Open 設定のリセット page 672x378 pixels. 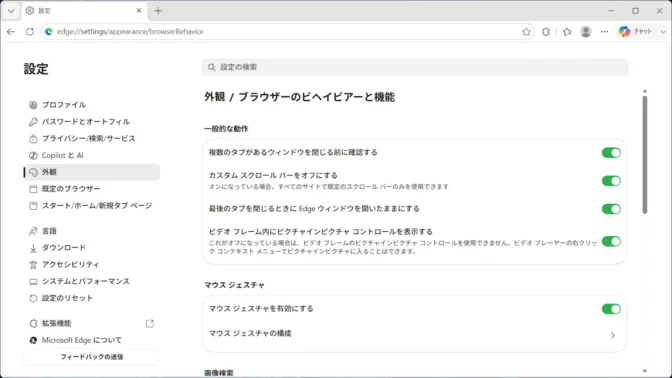pyautogui.click(x=92, y=298)
